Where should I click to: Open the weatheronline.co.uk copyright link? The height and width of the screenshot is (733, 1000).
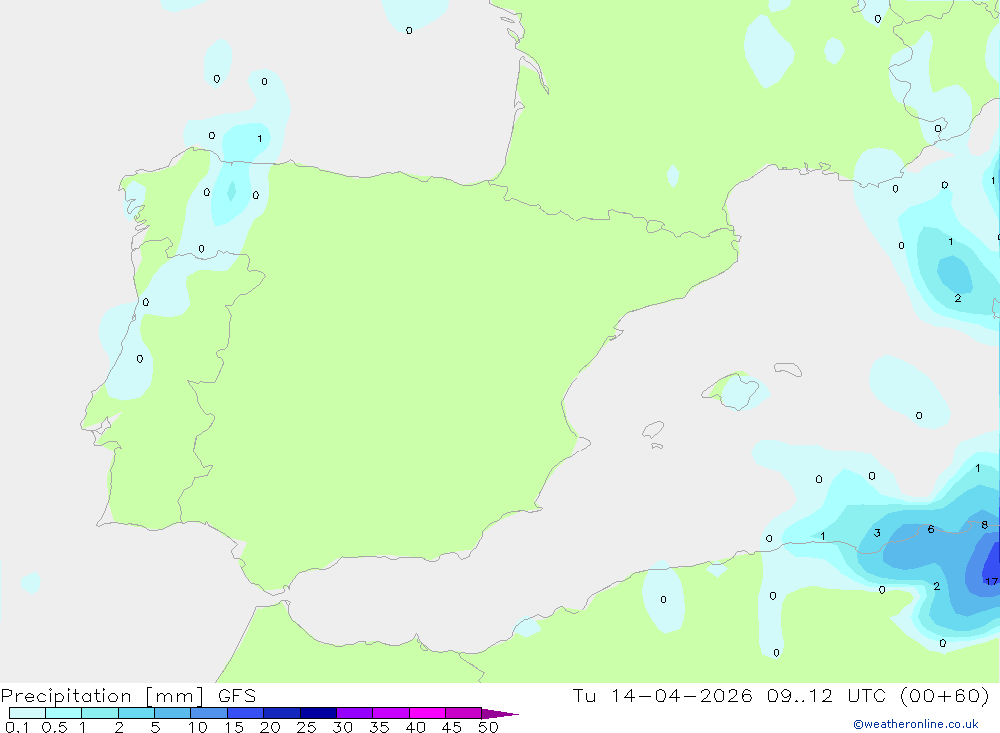(916, 724)
